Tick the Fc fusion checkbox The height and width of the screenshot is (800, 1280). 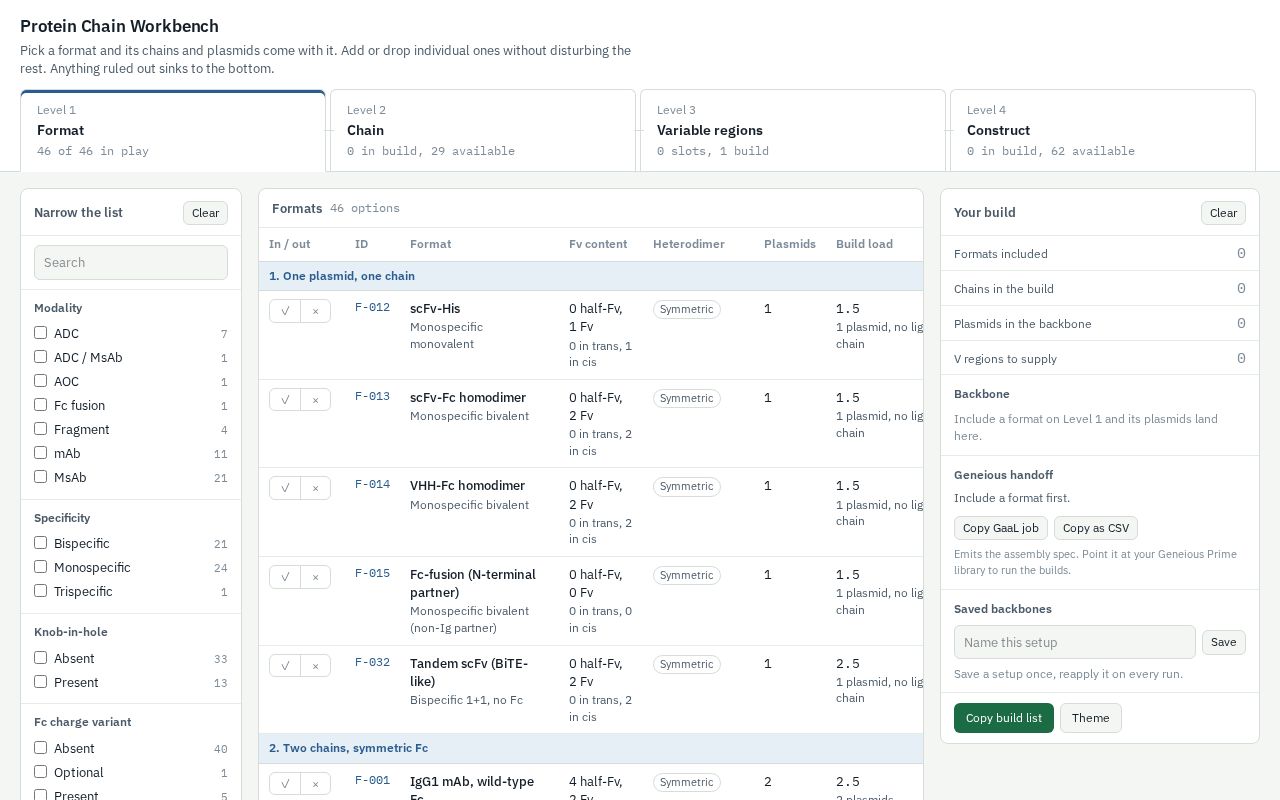tap(40, 404)
